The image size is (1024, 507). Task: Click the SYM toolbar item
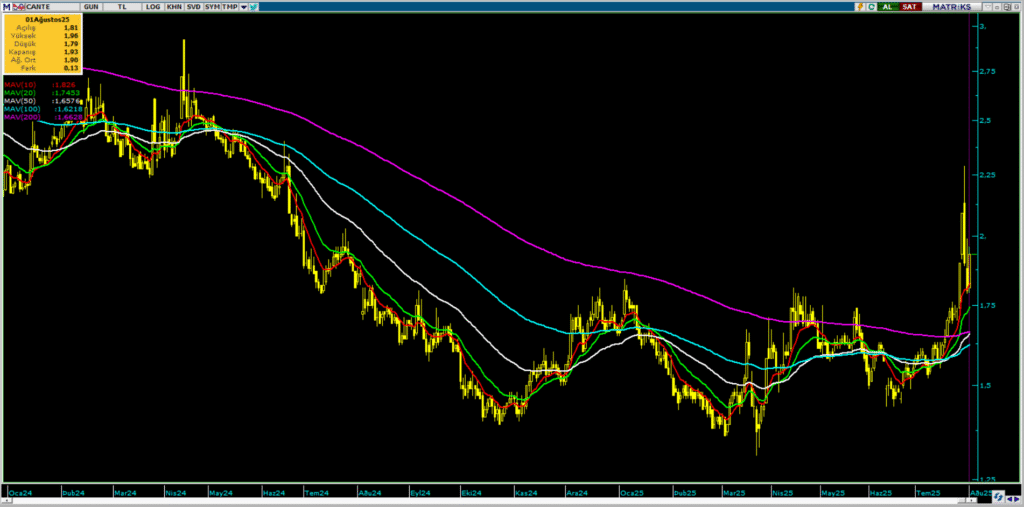point(212,7)
